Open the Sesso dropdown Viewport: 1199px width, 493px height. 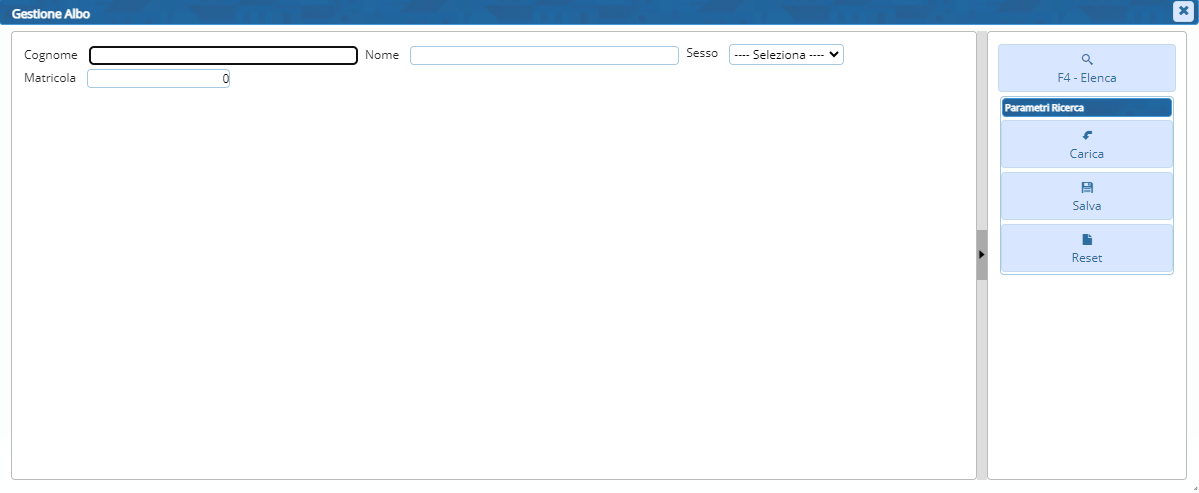tap(786, 55)
